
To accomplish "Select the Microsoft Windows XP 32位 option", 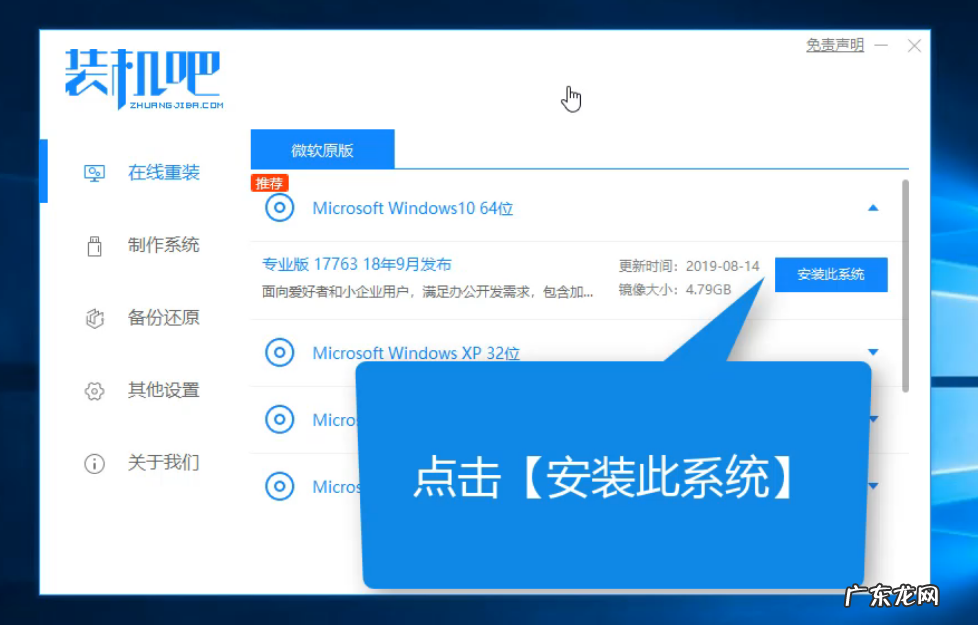I will pos(416,352).
